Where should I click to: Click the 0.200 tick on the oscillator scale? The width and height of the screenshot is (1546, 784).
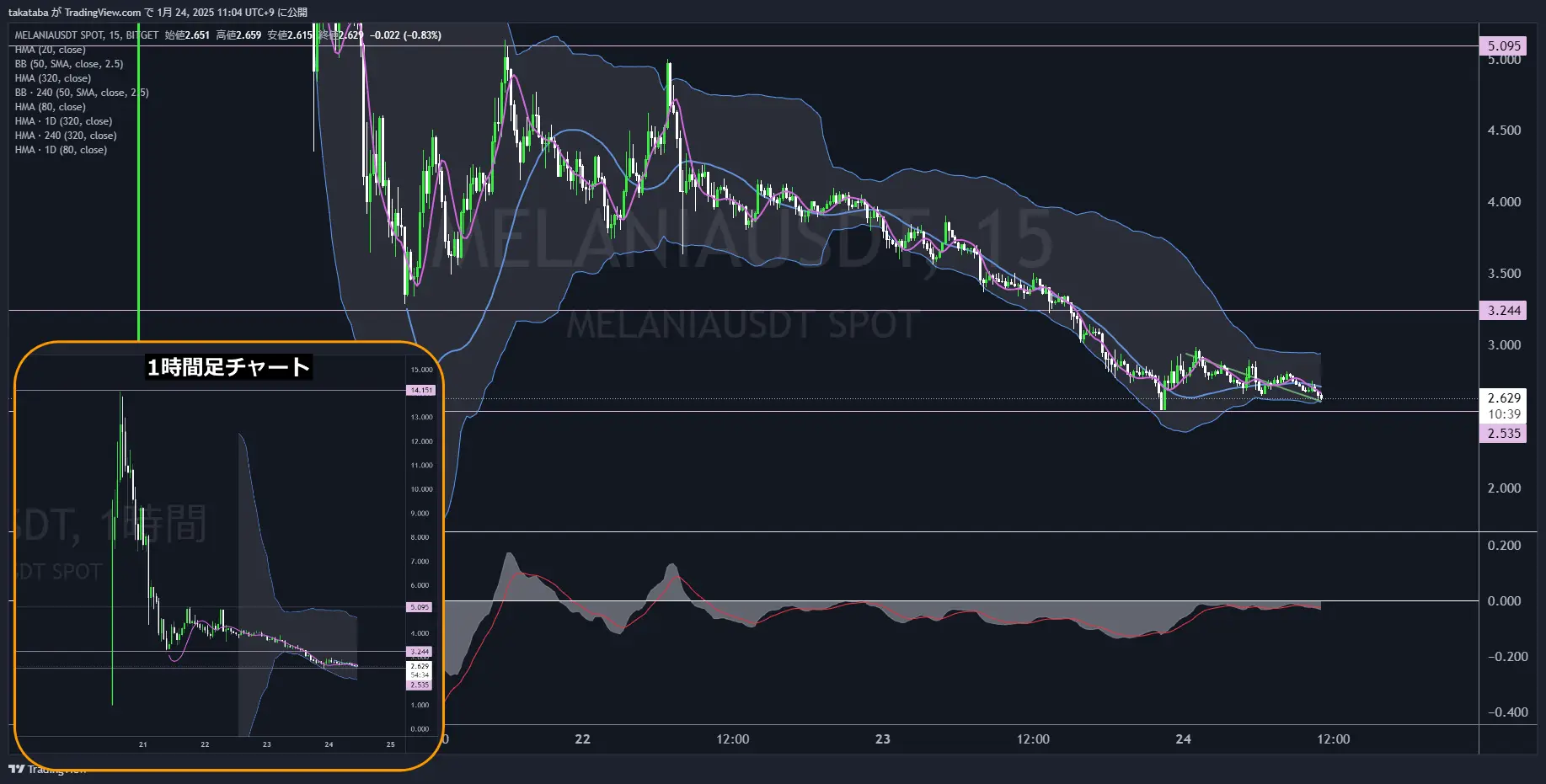[1504, 546]
